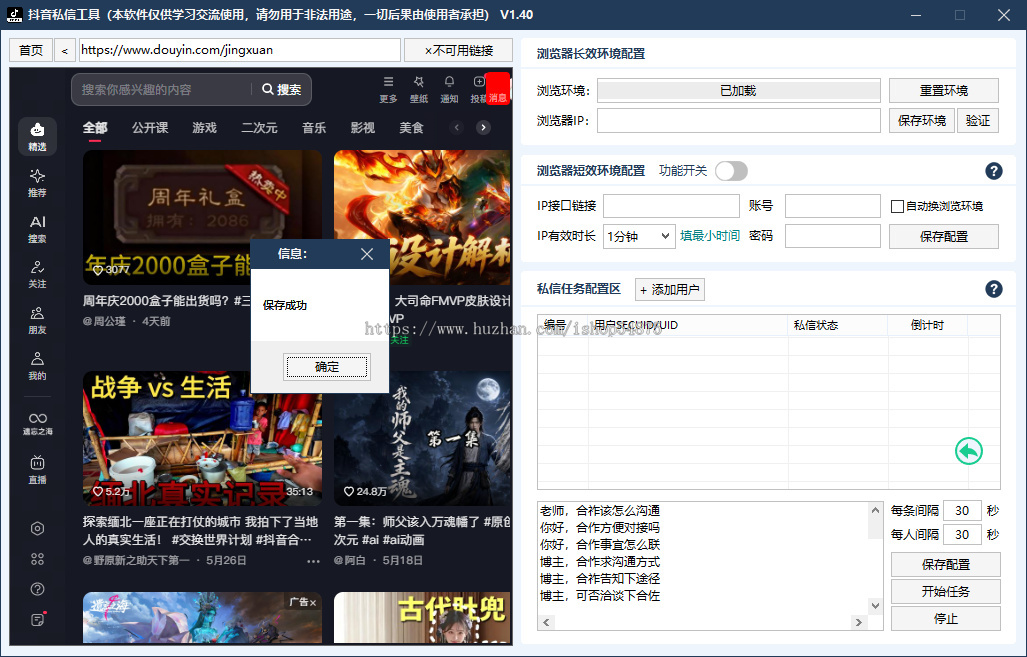This screenshot has width=1027, height=657.
Task: Open the 壁纸 wallpaper icon
Action: (419, 89)
